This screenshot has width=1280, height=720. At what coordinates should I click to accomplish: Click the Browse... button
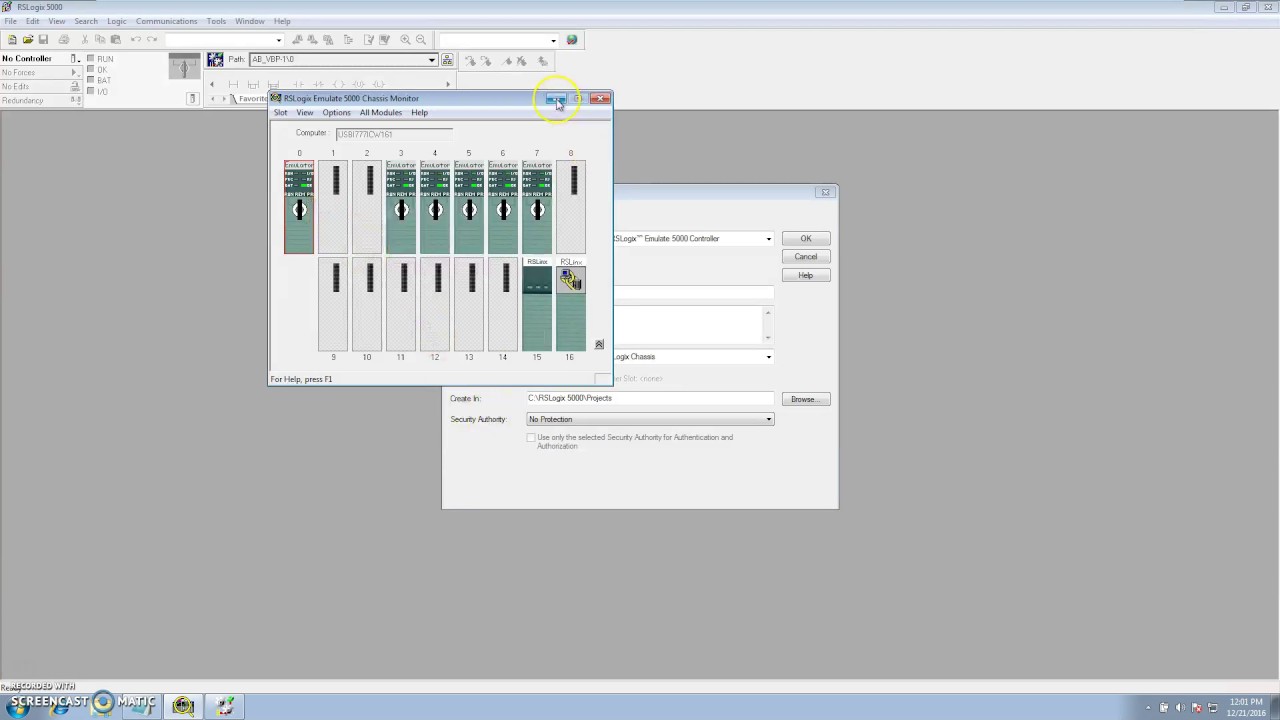(x=805, y=400)
